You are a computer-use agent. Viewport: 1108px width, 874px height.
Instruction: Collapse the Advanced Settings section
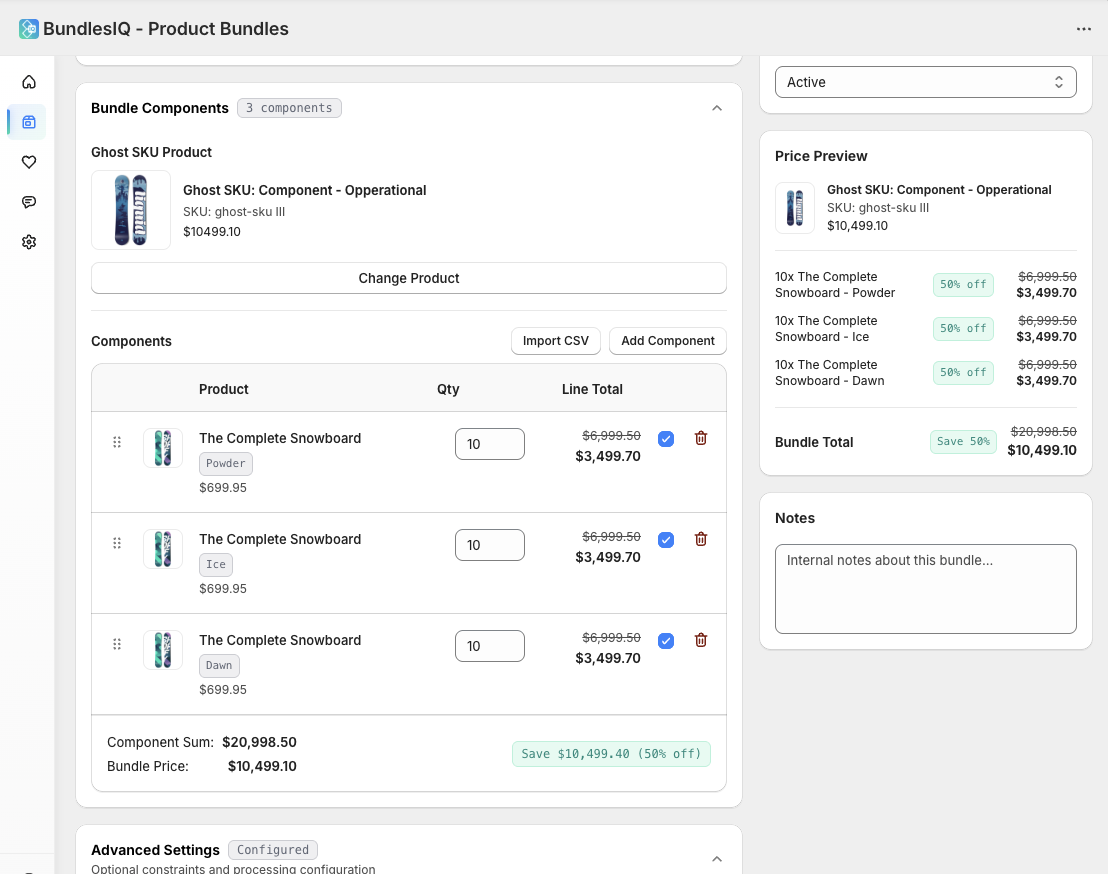tap(717, 858)
